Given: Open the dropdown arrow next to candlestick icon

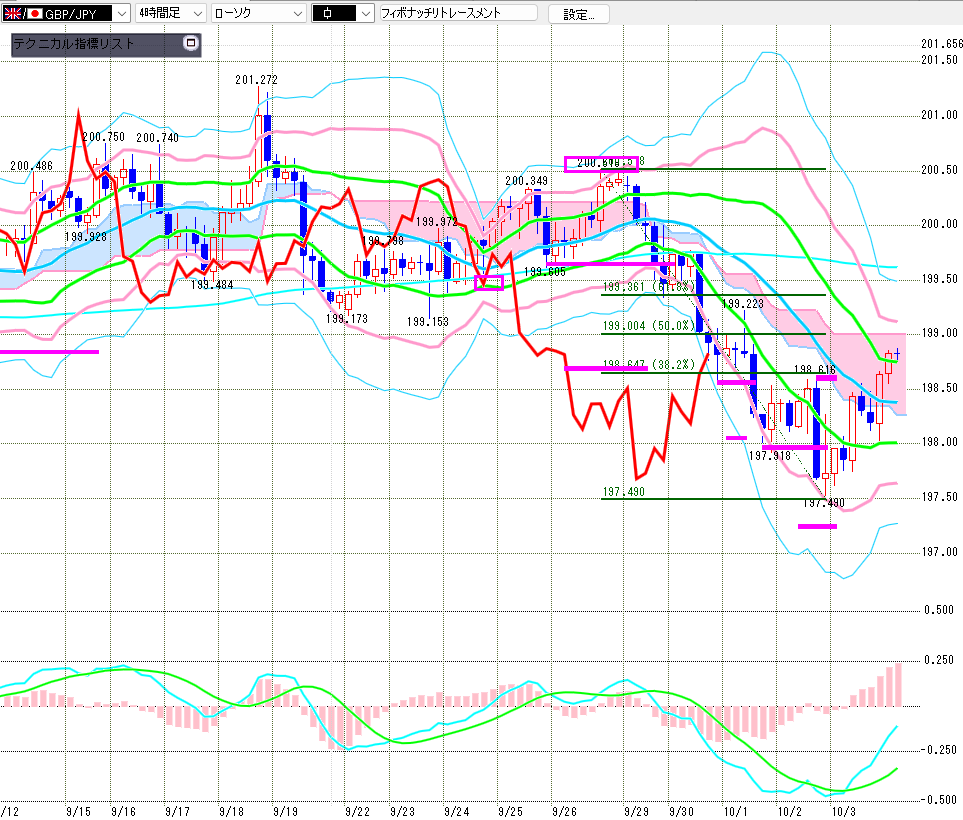Looking at the screenshot, I should point(364,14).
